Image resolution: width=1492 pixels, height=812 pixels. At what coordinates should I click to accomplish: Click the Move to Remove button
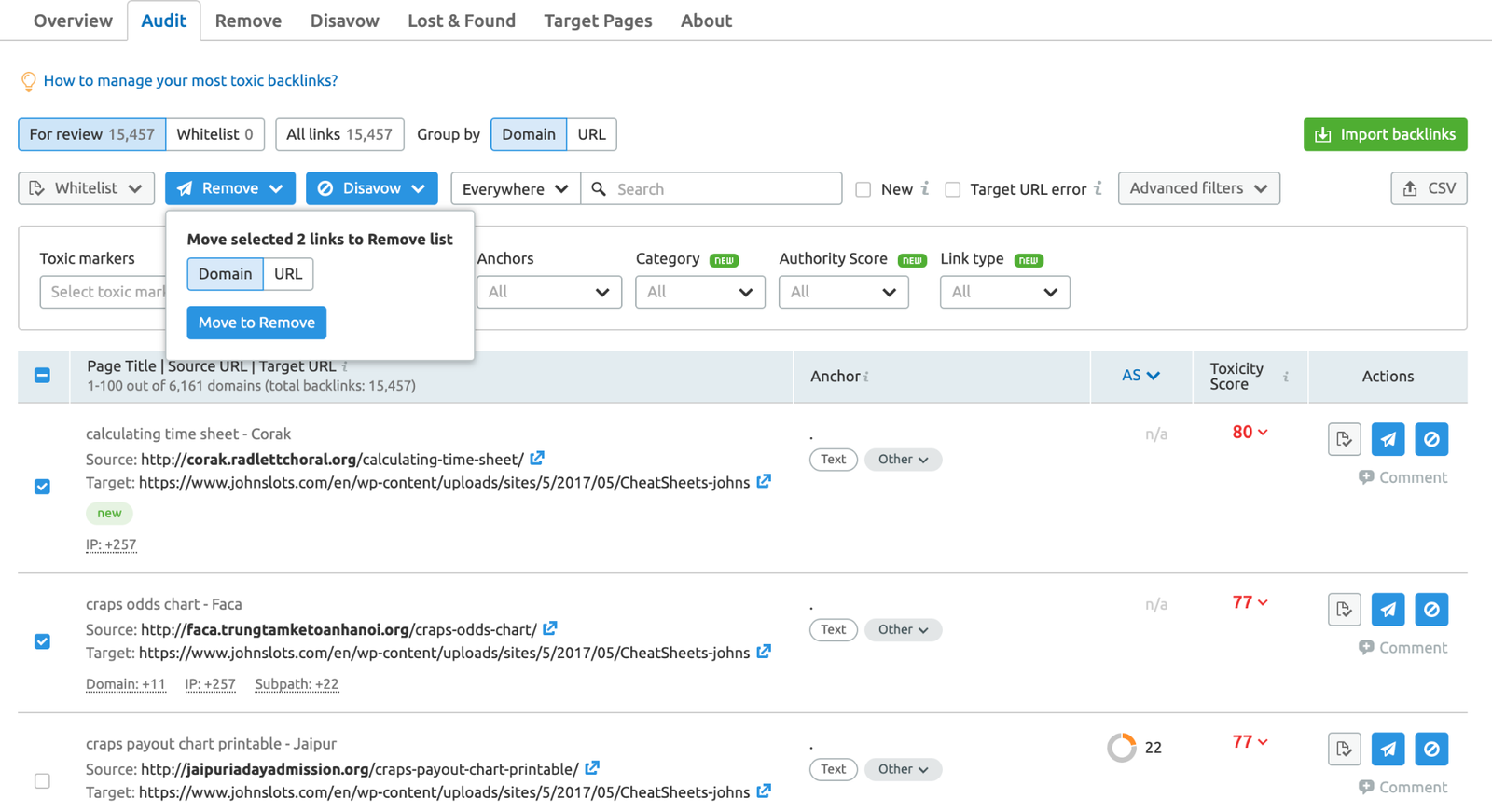(256, 323)
